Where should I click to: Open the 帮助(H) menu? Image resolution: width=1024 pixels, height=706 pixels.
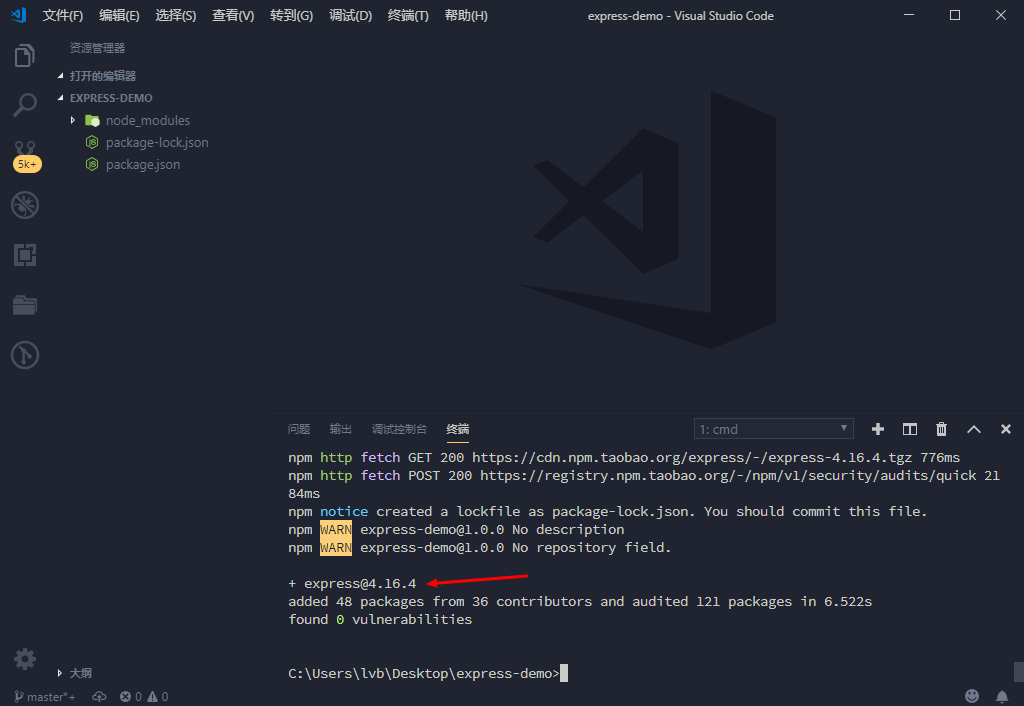coord(466,16)
